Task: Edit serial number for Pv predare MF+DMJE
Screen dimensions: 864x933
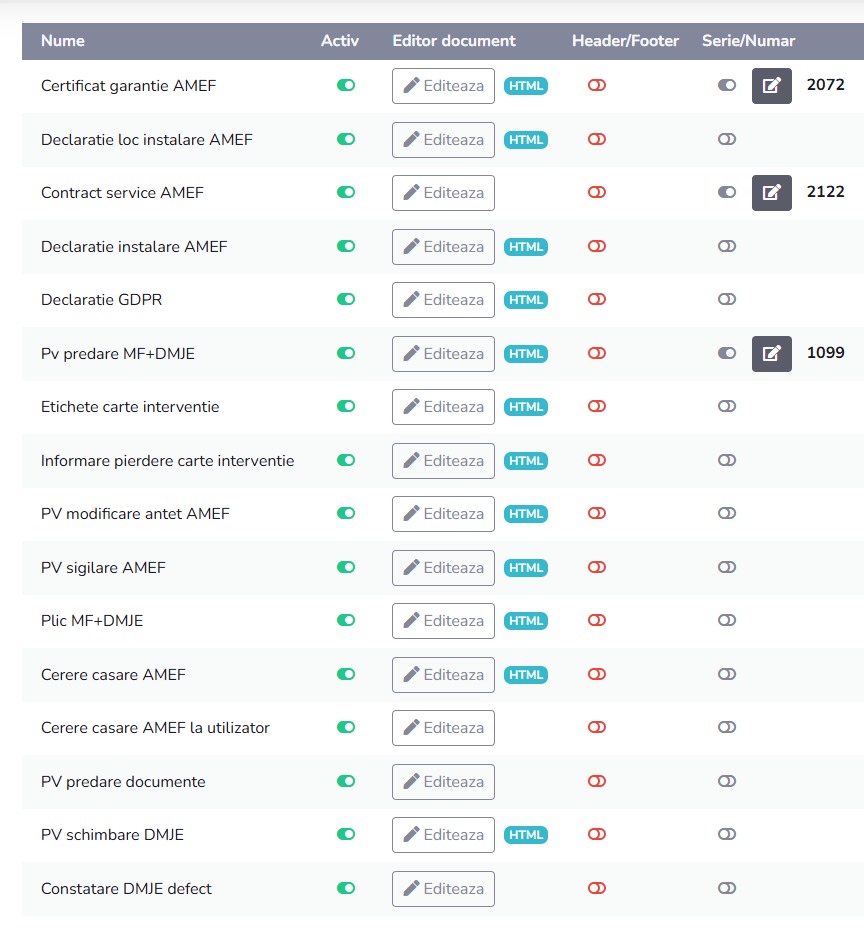Action: pos(771,353)
